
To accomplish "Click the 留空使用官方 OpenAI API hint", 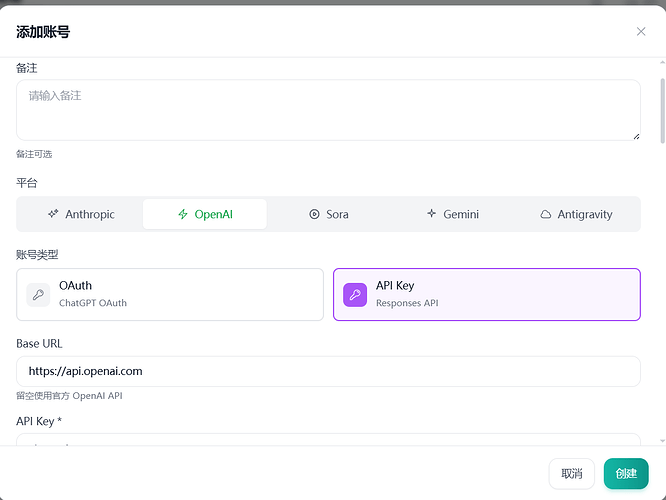I will pos(69,396).
